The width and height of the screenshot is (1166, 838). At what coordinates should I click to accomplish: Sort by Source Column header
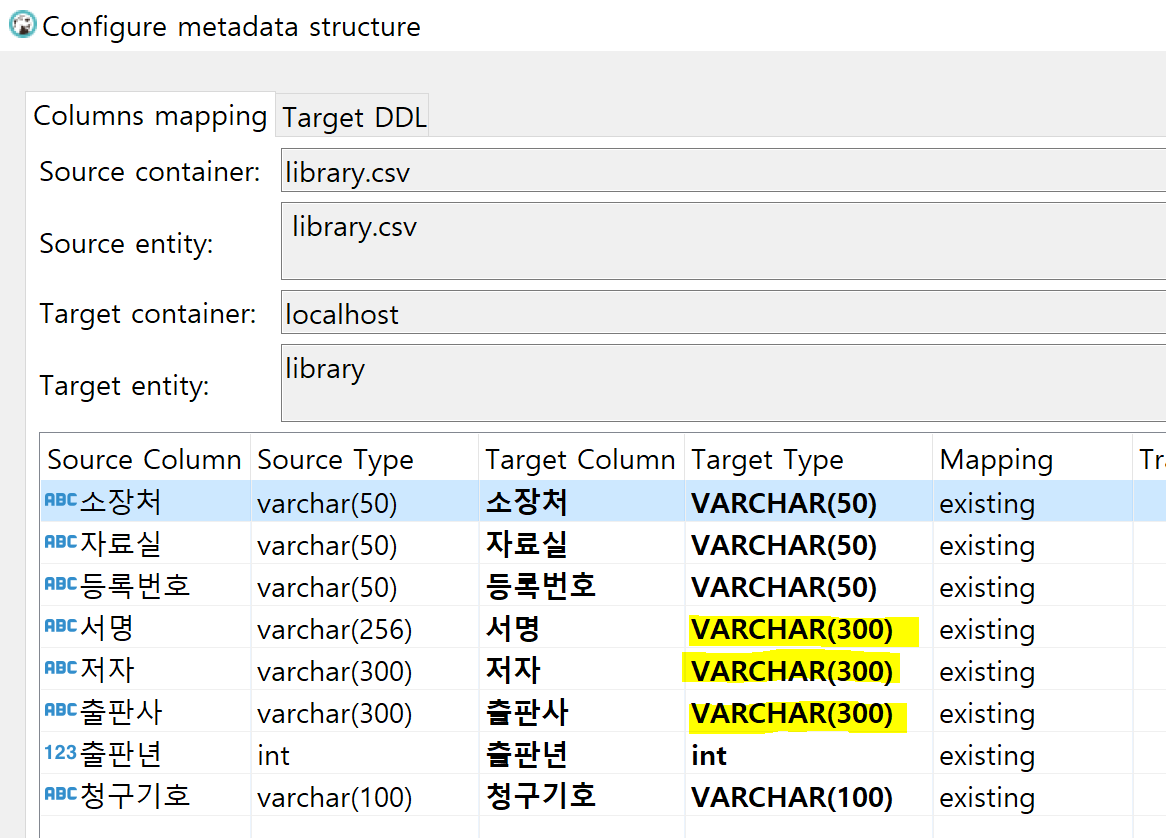click(x=145, y=460)
